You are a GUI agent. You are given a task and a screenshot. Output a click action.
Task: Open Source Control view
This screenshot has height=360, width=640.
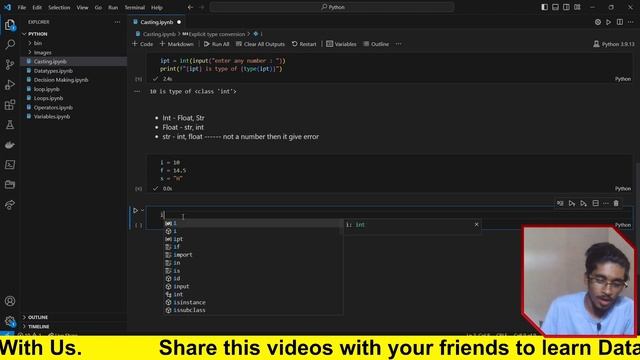10,64
